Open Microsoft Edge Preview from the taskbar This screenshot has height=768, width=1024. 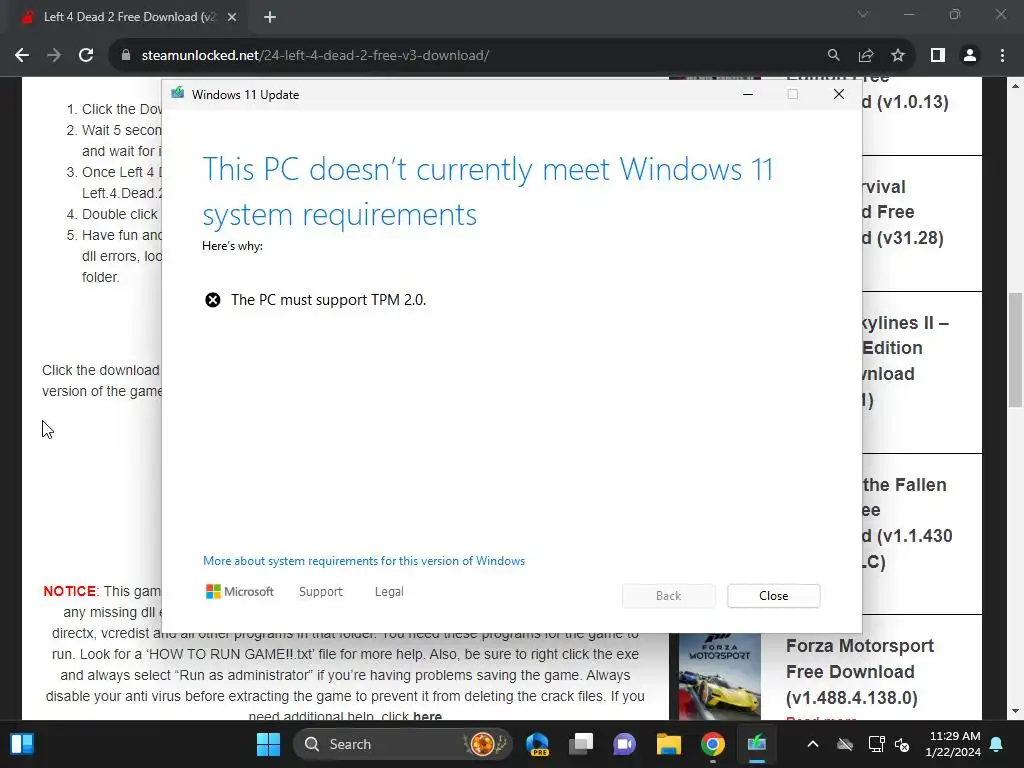pos(538,744)
